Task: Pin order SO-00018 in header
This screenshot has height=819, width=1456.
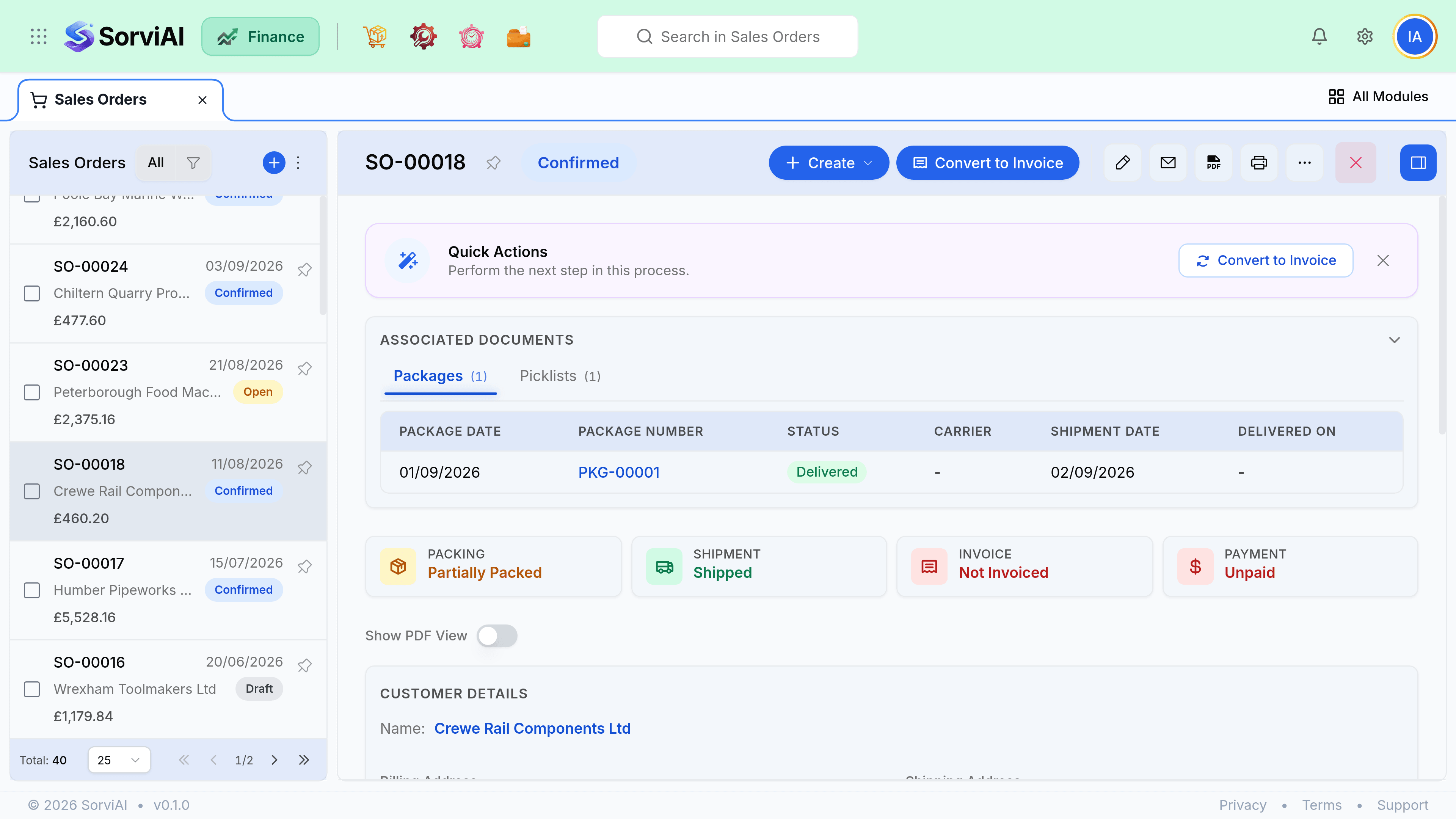Action: click(493, 163)
